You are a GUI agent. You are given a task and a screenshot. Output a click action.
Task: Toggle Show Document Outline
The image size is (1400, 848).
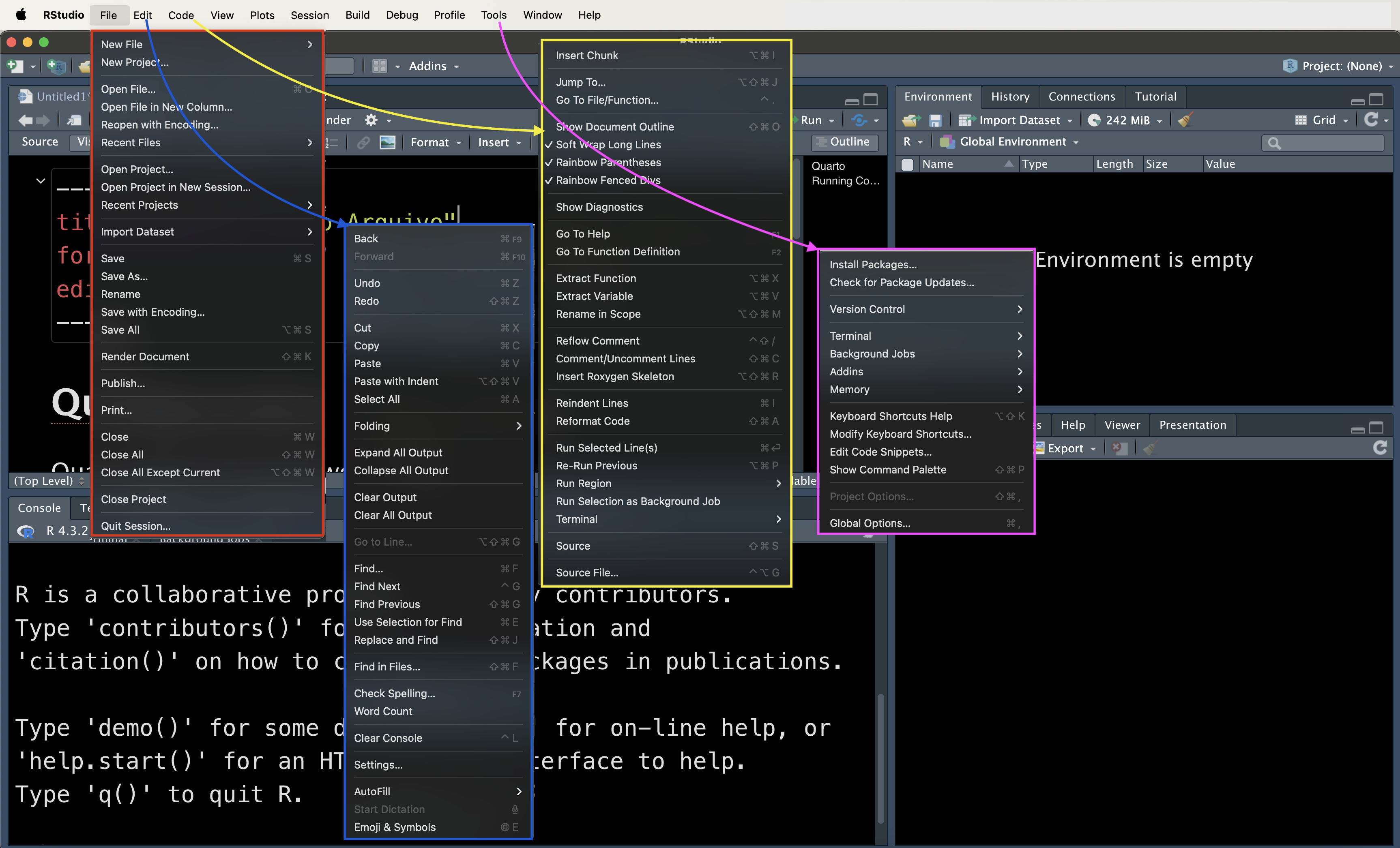click(615, 126)
